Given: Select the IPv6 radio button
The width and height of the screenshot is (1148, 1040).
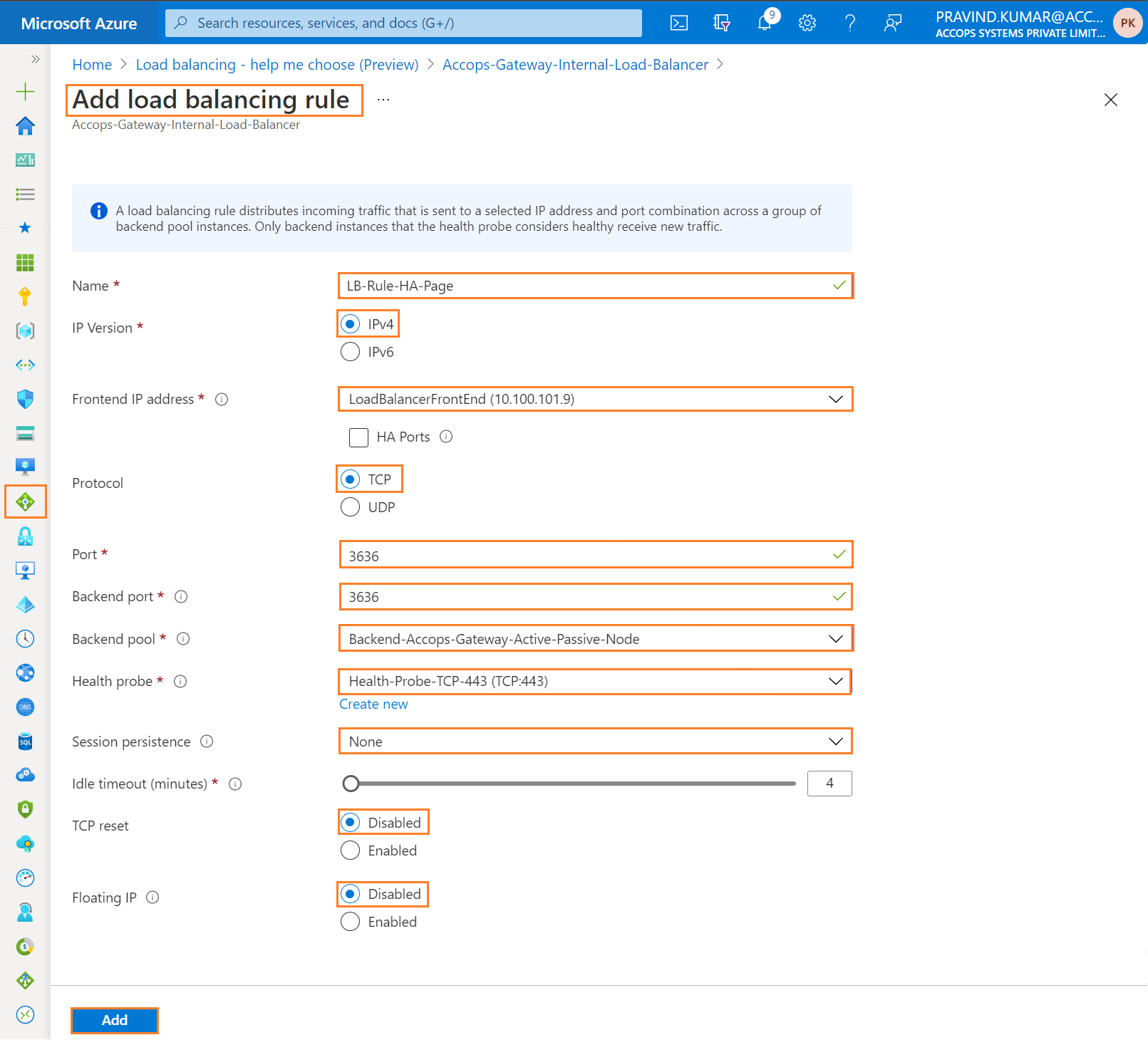Looking at the screenshot, I should (350, 352).
